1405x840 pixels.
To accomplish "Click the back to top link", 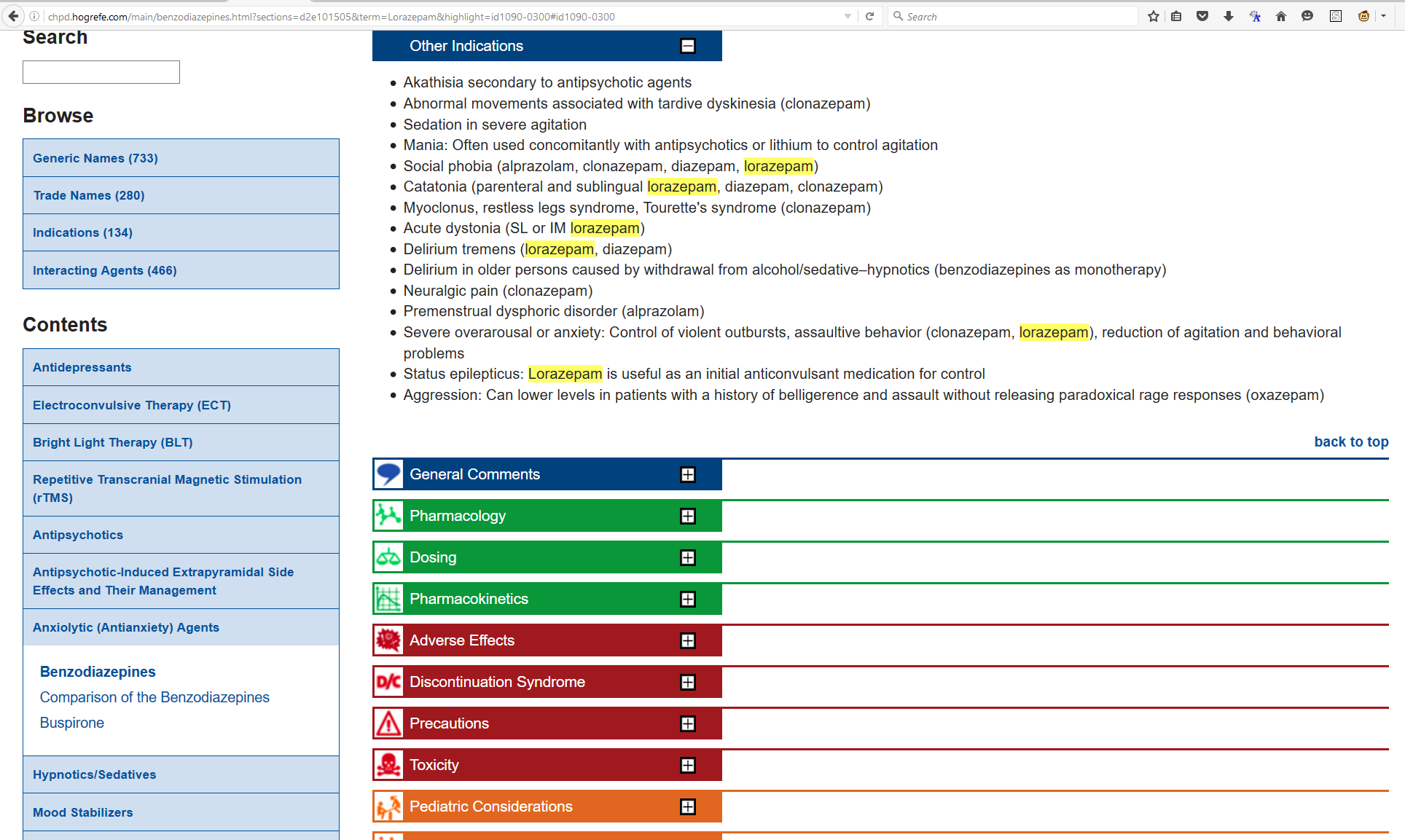I will 1351,441.
